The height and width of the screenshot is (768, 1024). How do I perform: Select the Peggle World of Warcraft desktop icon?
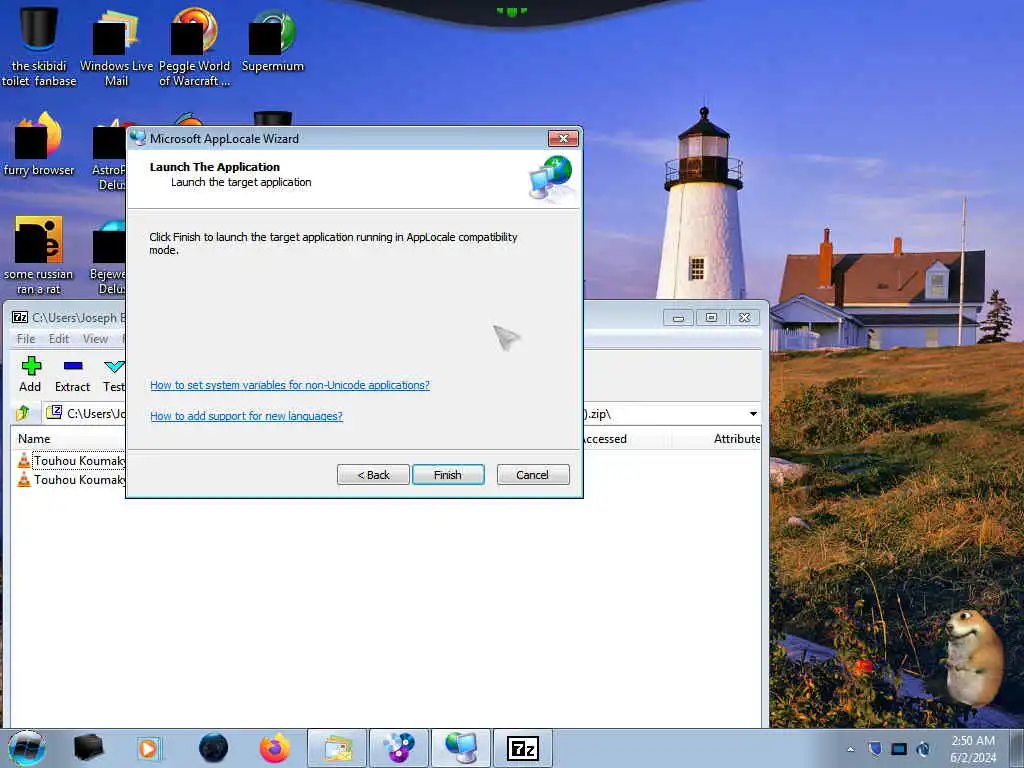[x=195, y=46]
